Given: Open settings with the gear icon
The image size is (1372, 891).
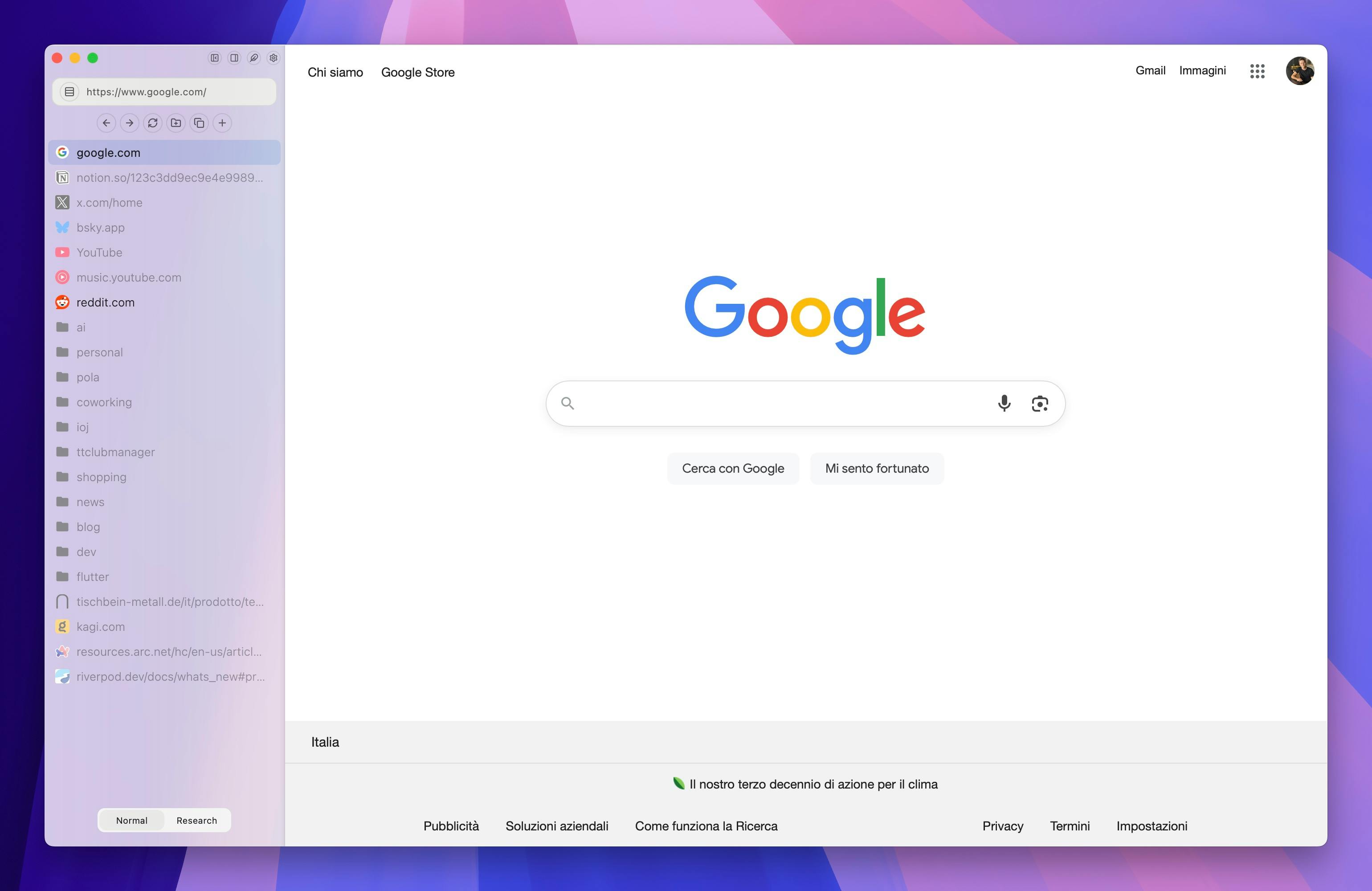Looking at the screenshot, I should 273,57.
